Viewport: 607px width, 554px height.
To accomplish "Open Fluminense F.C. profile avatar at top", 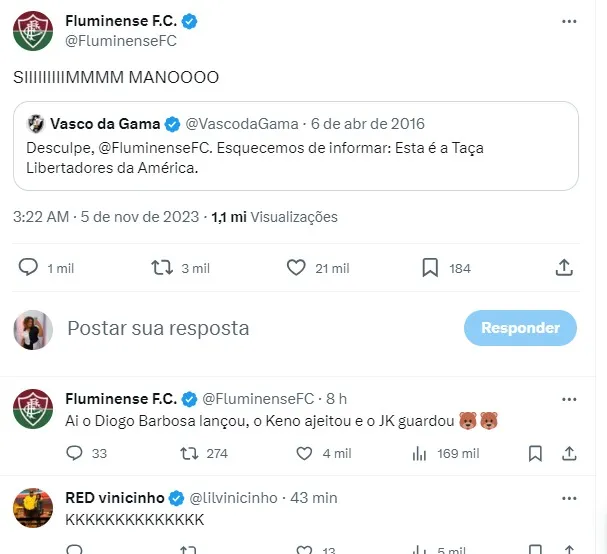I will click(x=33, y=30).
